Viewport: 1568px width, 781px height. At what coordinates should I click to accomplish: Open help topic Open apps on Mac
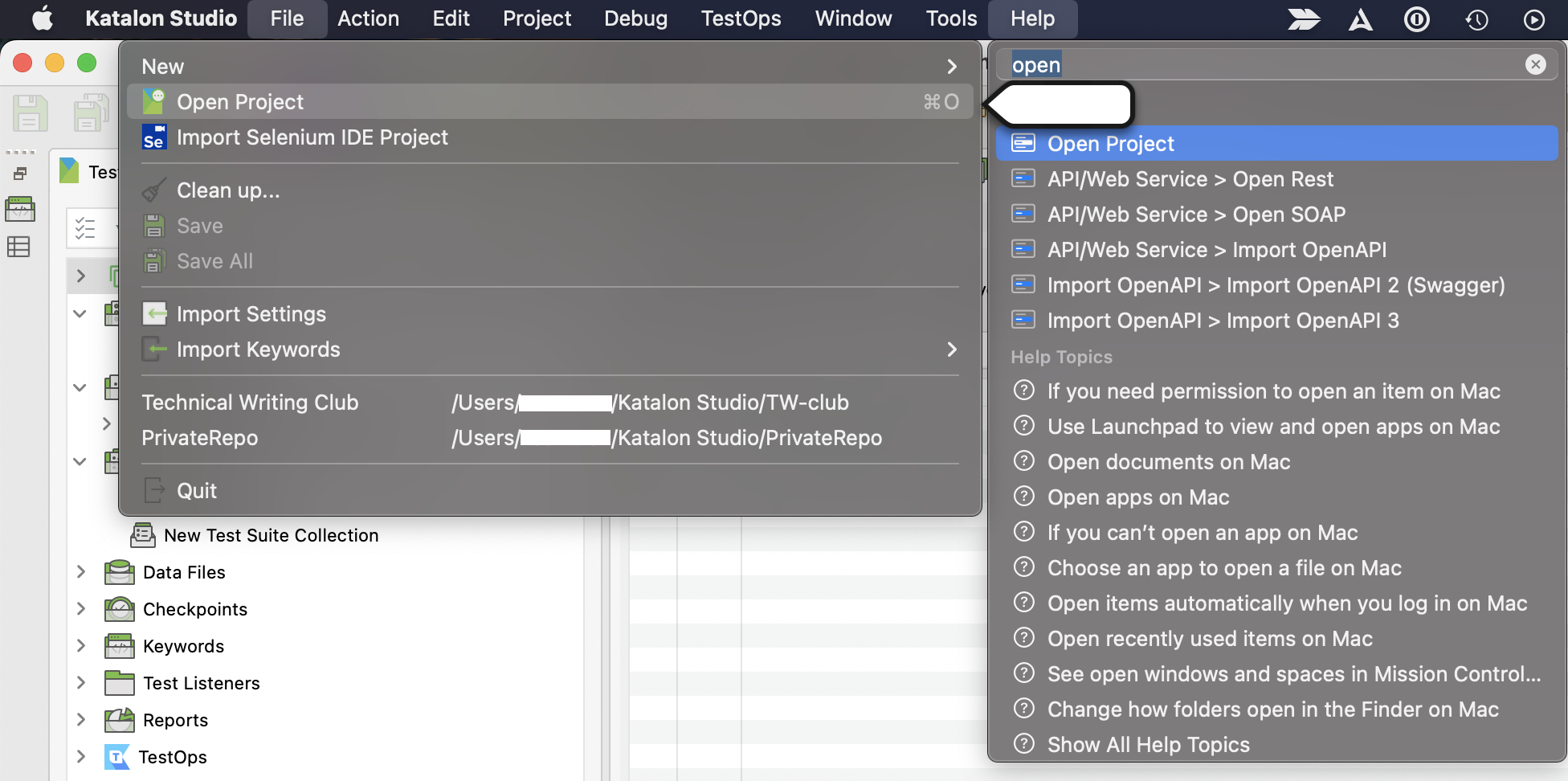pyautogui.click(x=1137, y=497)
